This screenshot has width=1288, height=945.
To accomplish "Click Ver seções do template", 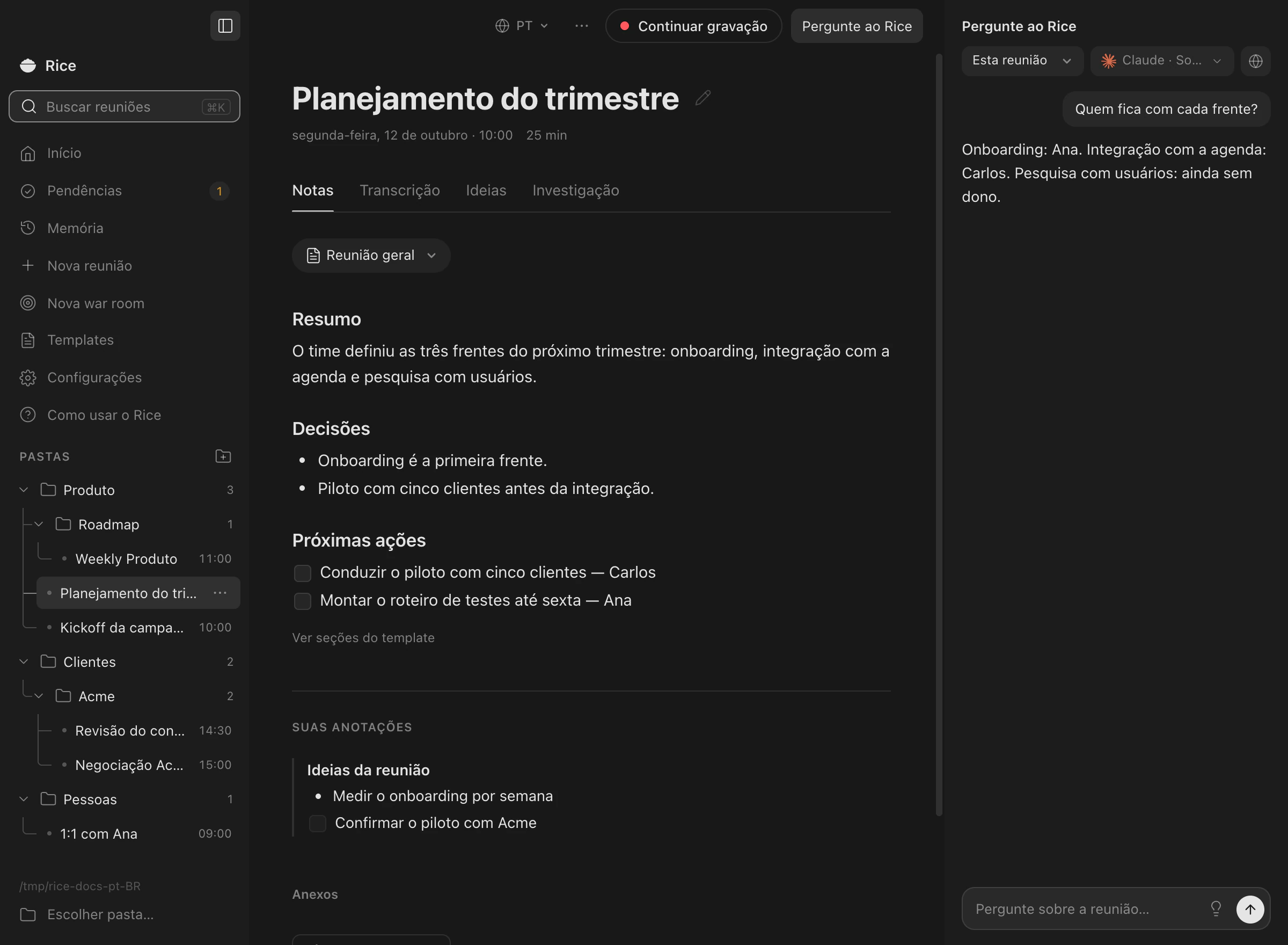I will (x=363, y=637).
